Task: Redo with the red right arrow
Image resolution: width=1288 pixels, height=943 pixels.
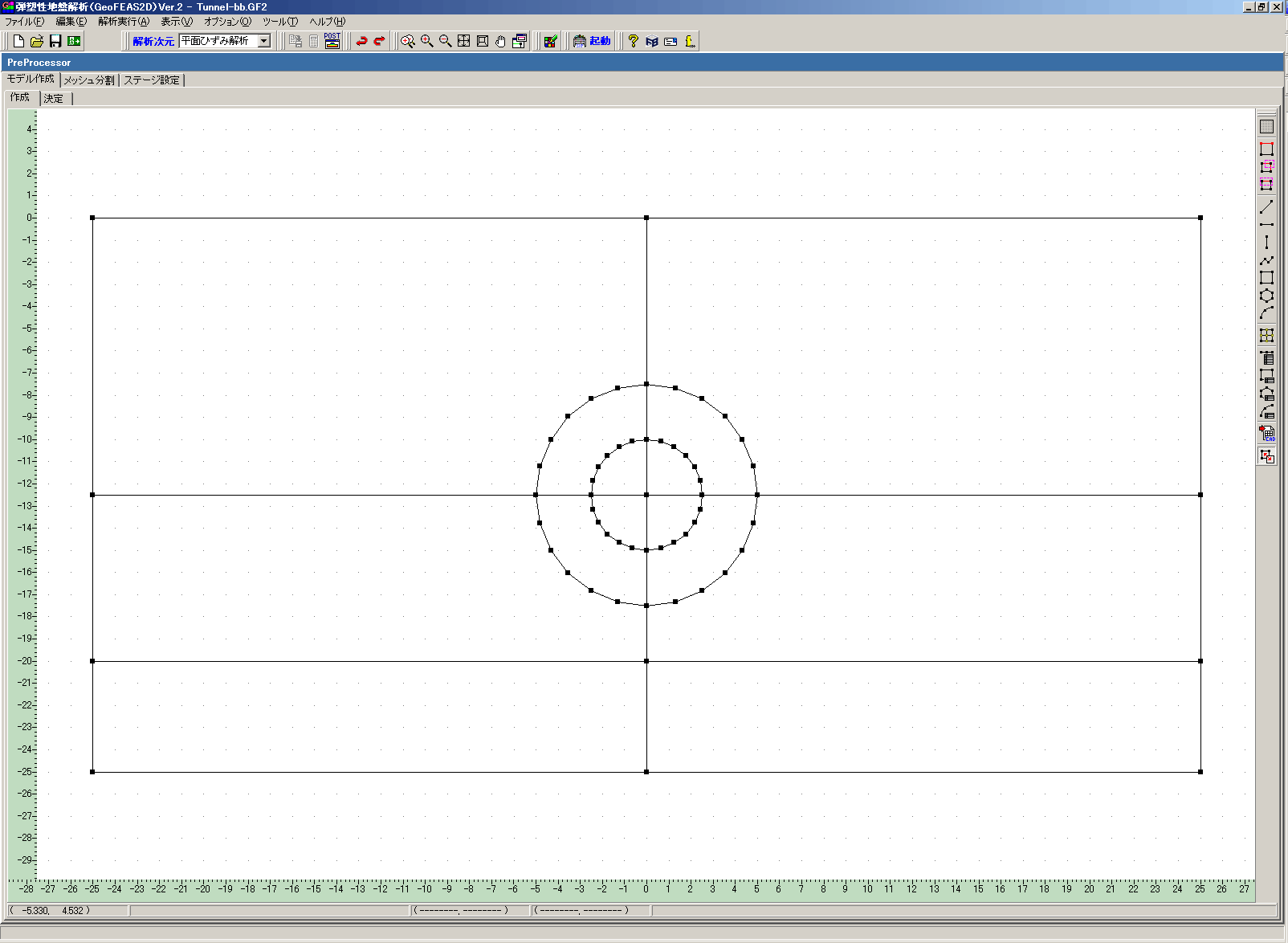Action: tap(380, 41)
